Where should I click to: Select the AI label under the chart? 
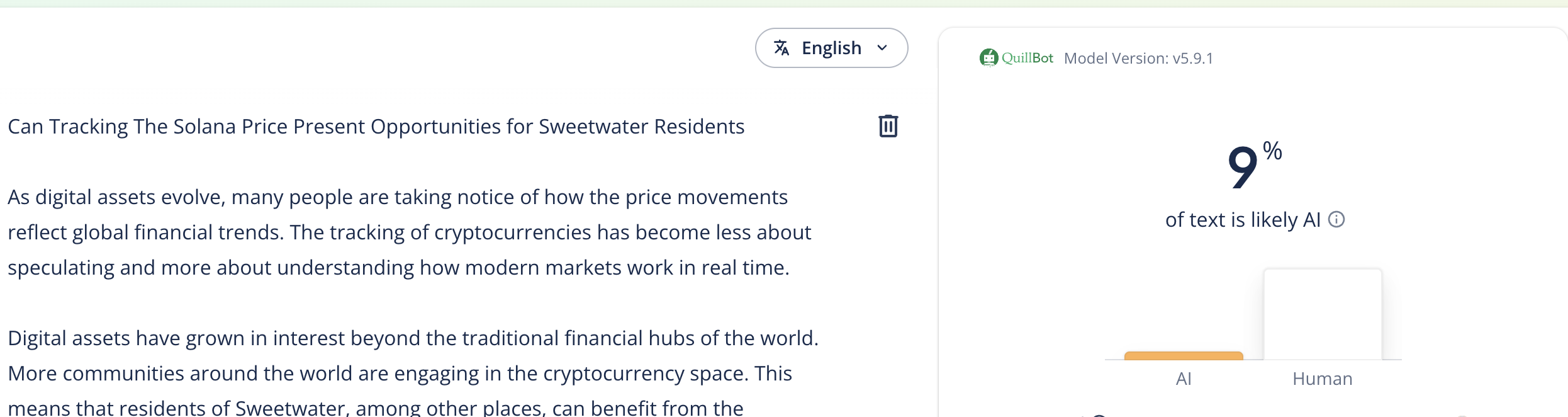coord(1183,379)
